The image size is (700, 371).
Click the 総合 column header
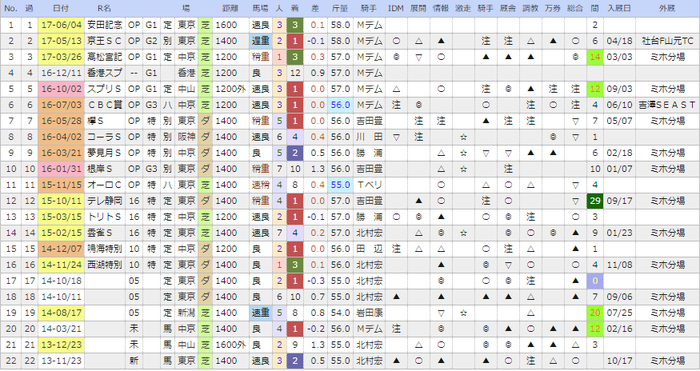click(x=575, y=8)
